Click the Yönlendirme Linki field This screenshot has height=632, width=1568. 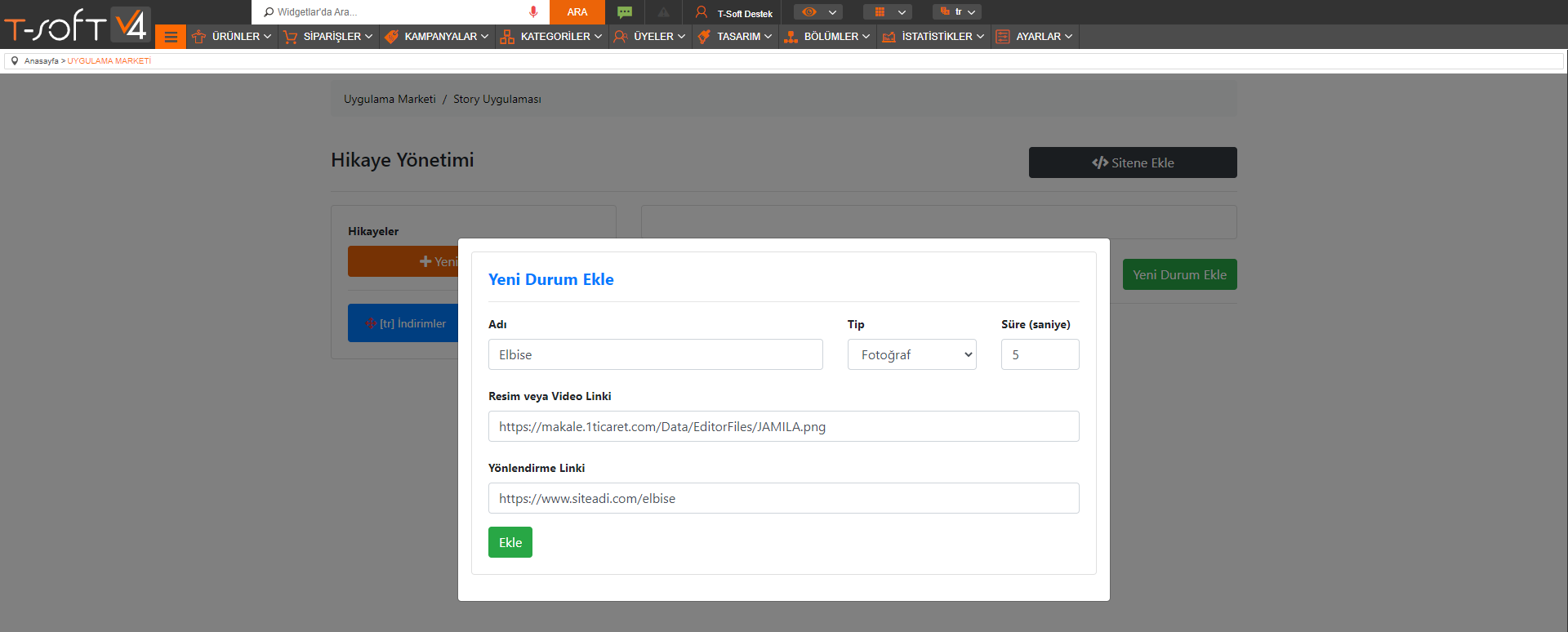[783, 498]
